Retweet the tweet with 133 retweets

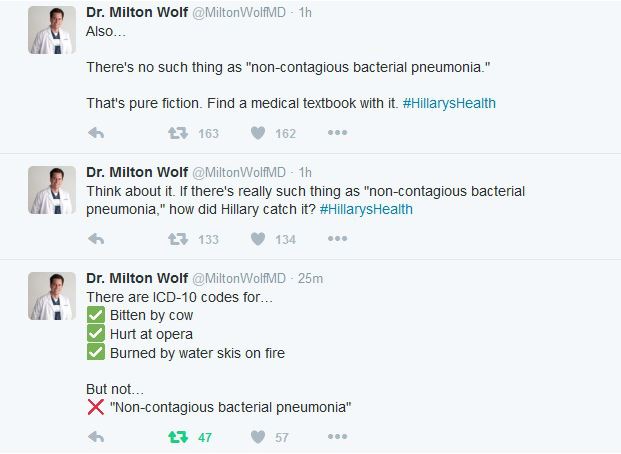point(178,239)
